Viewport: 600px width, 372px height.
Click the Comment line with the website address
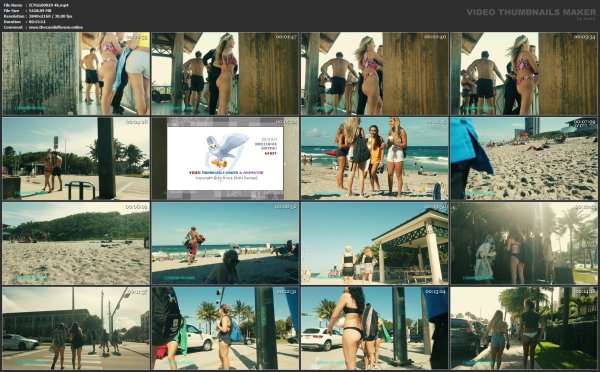[43, 28]
